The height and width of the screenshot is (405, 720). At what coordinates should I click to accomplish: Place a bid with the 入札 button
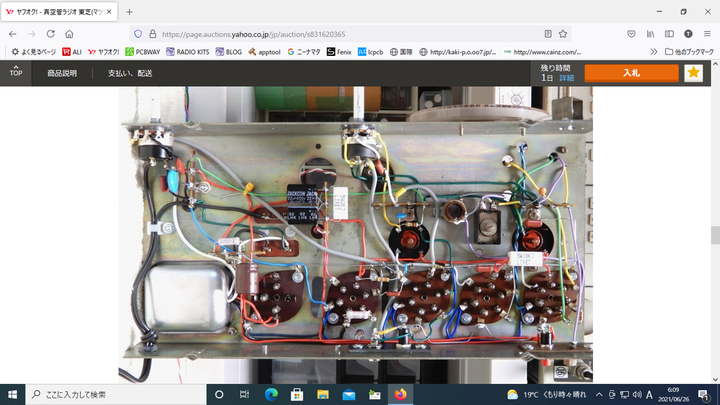[631, 73]
